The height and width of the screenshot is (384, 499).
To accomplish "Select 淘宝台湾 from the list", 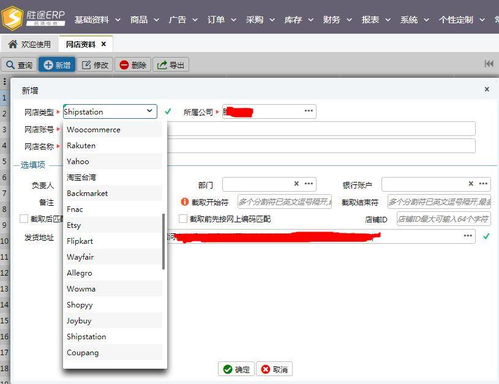I will (x=114, y=177).
